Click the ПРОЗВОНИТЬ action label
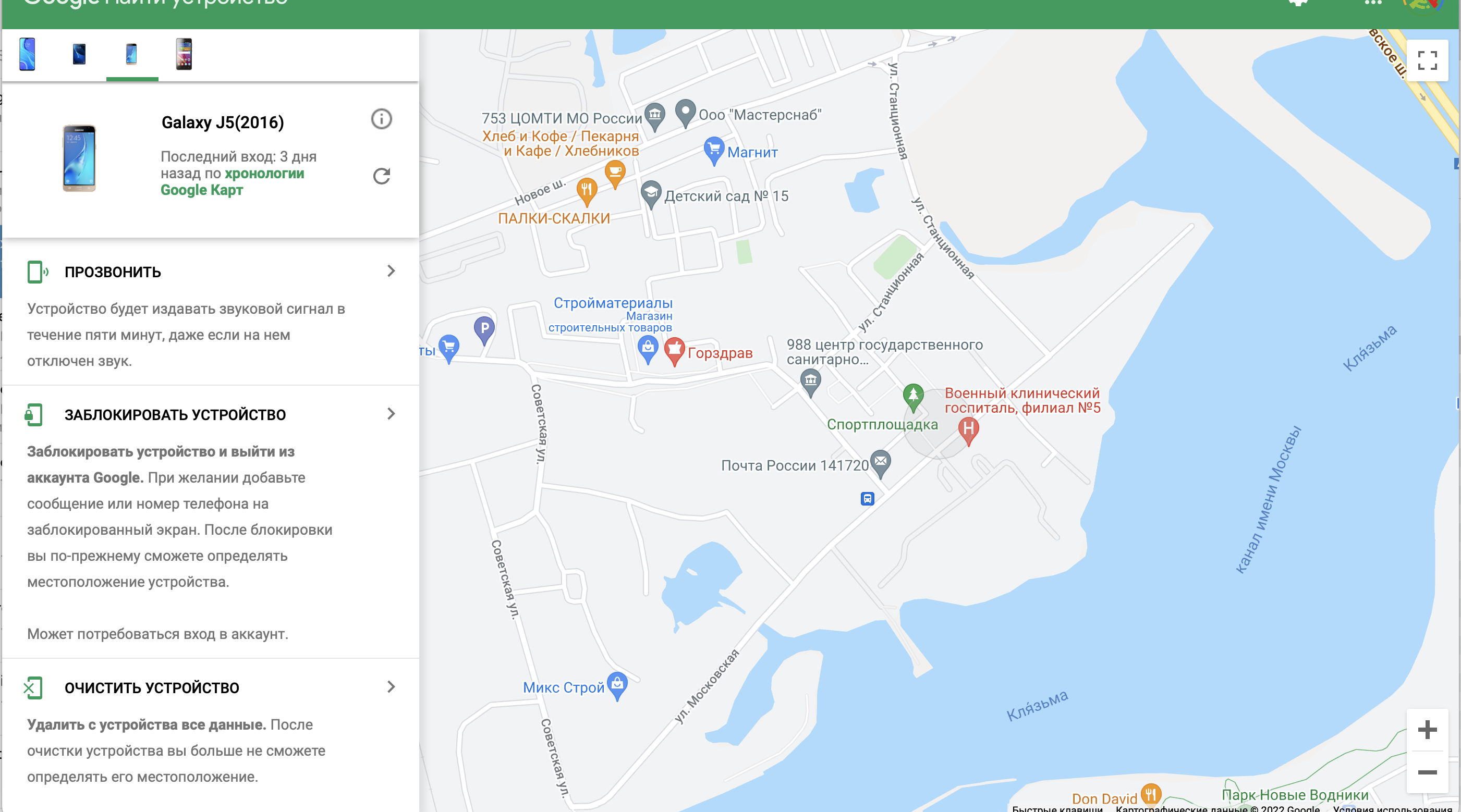 (113, 272)
